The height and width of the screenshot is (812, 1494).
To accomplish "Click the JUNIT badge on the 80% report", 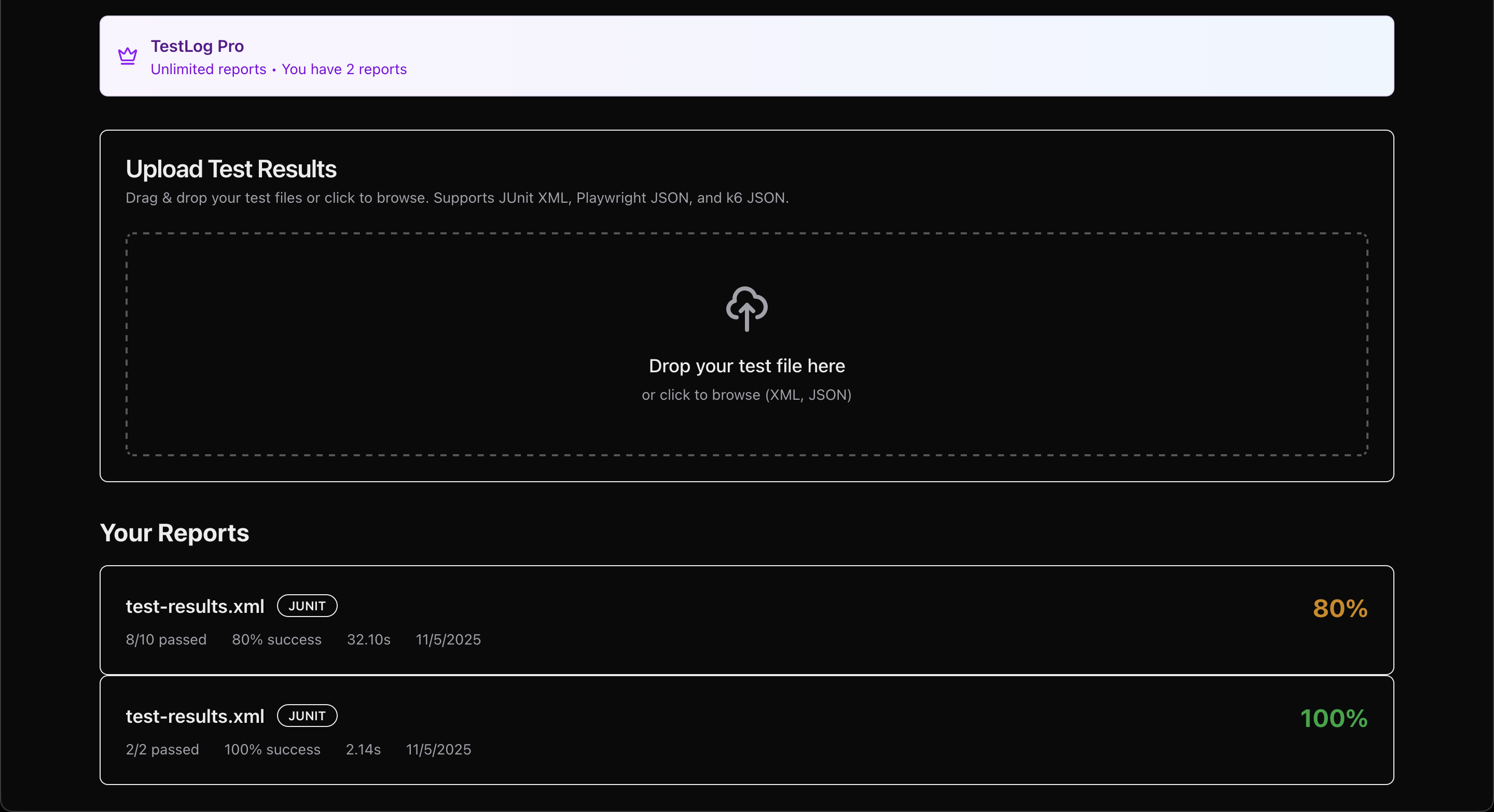I will (x=307, y=606).
